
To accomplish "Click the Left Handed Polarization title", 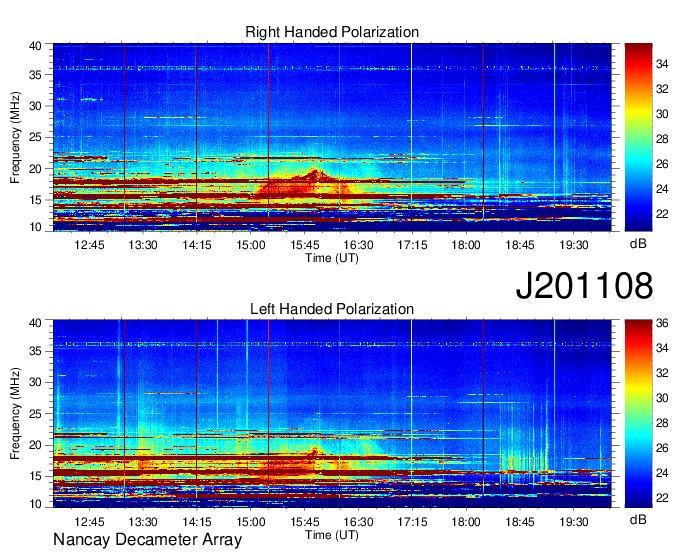I will tap(332, 309).
